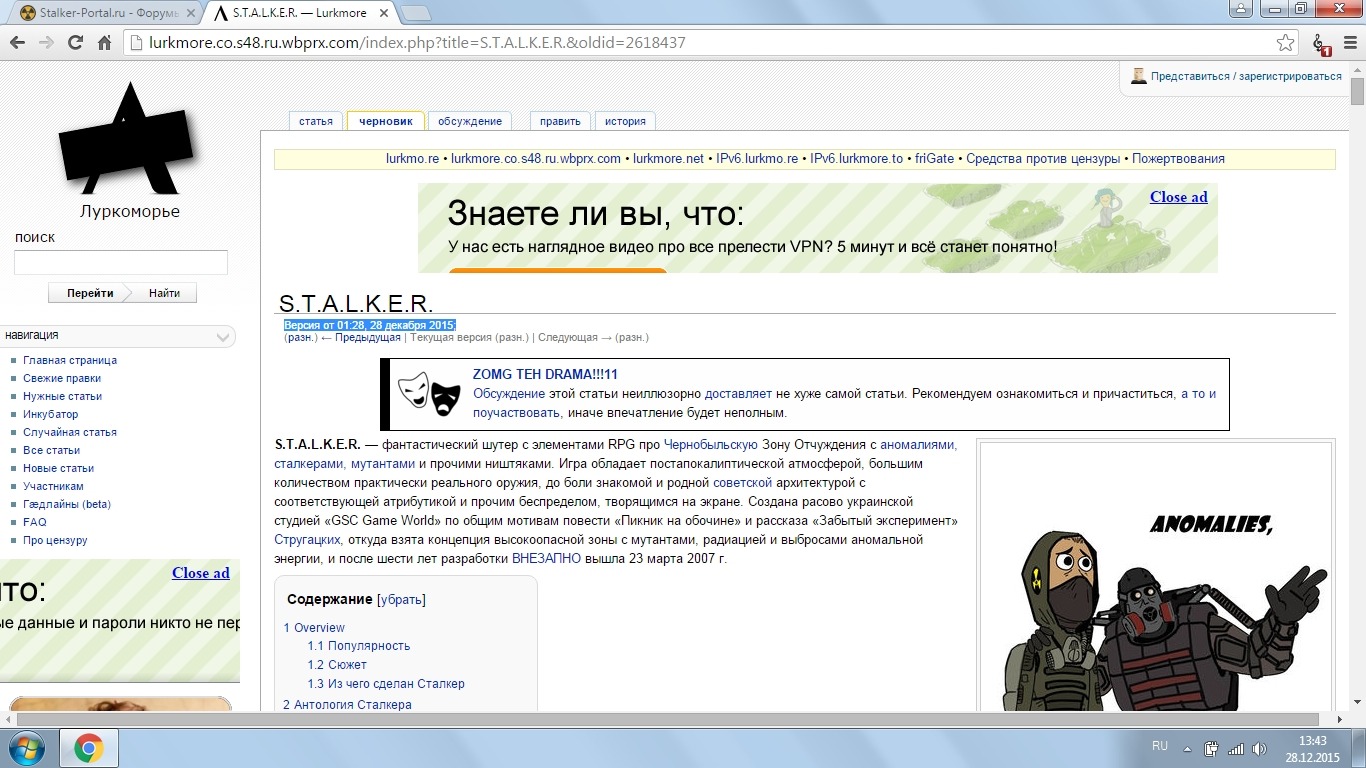Open Про цензуру sidebar link

tap(55, 540)
